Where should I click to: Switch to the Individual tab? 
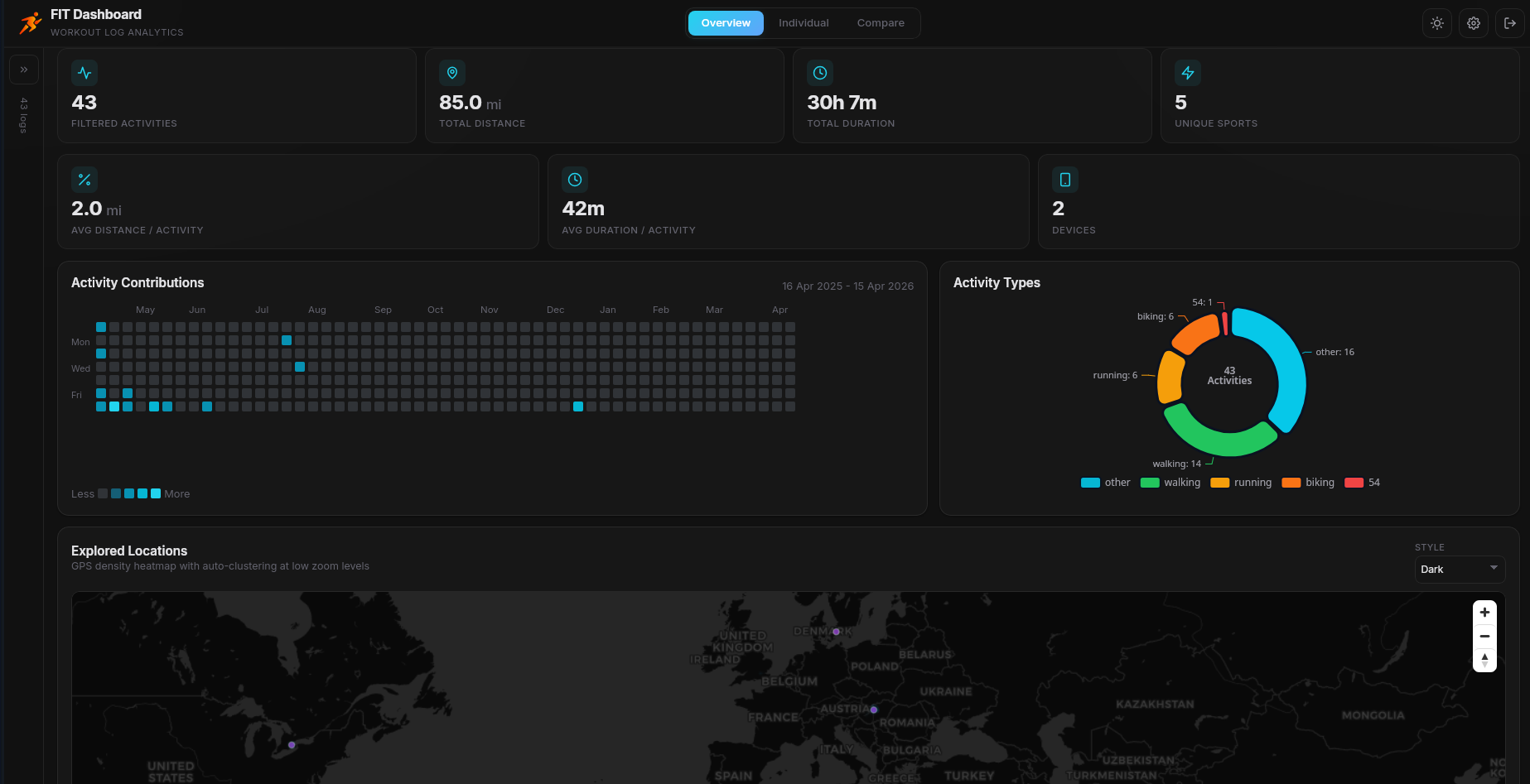[x=803, y=22]
